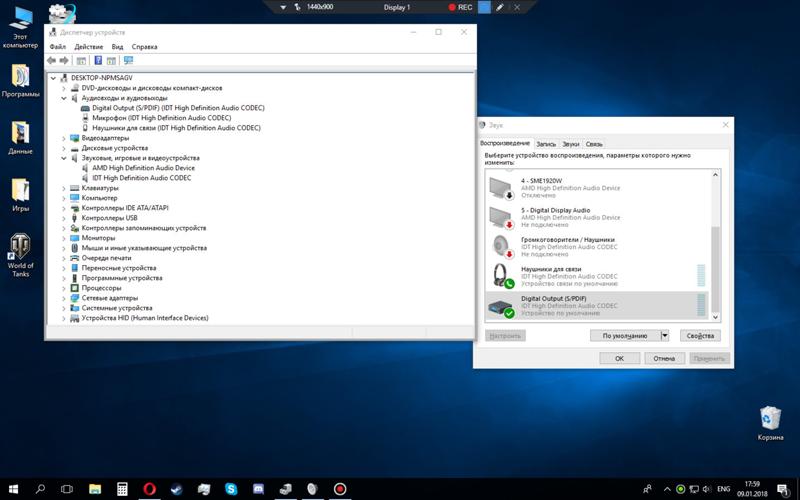The width and height of the screenshot is (800, 500).
Task: Open Calculator from the taskbar
Action: [x=122, y=489]
